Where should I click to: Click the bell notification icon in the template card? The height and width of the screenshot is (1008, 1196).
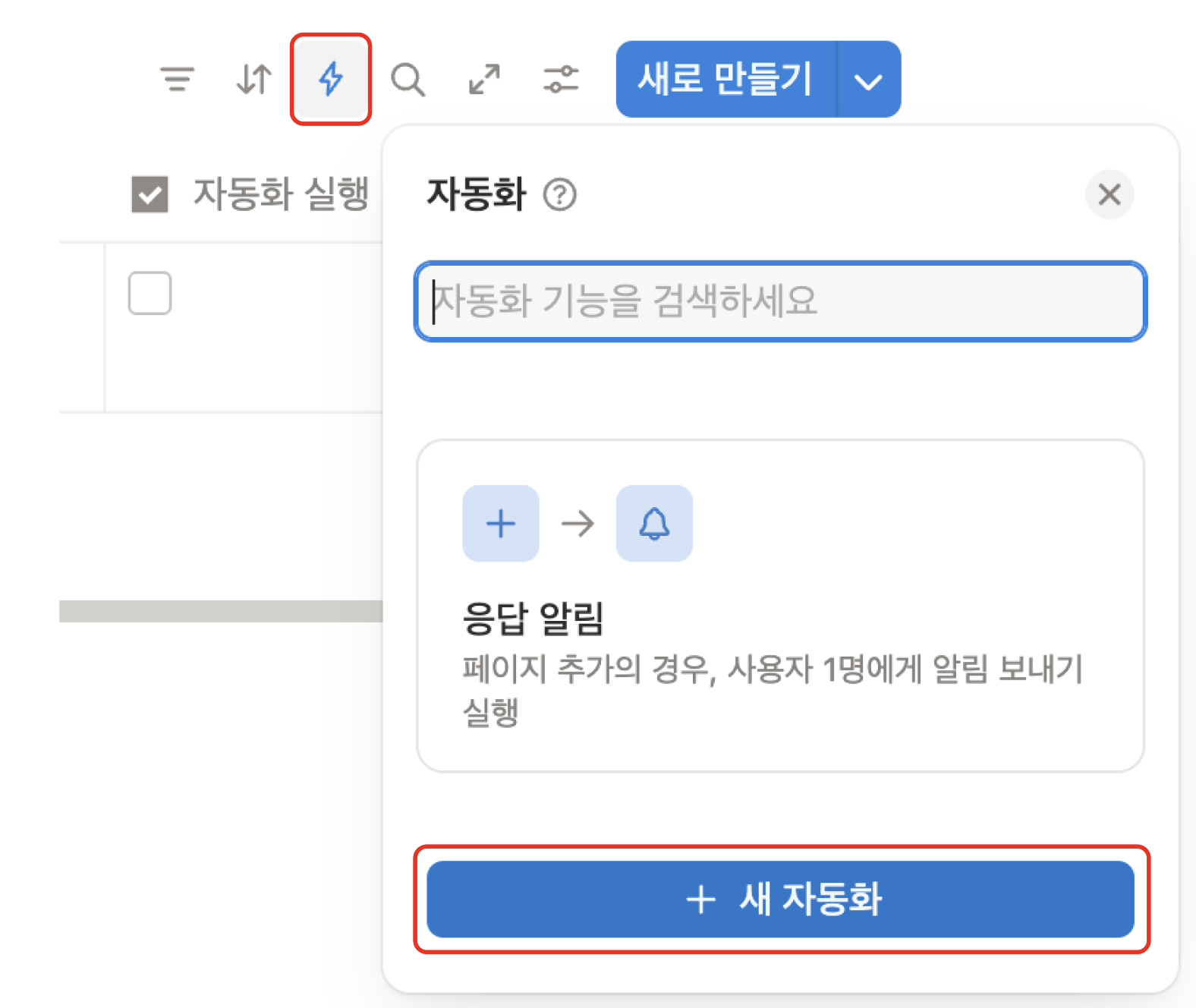click(x=653, y=524)
